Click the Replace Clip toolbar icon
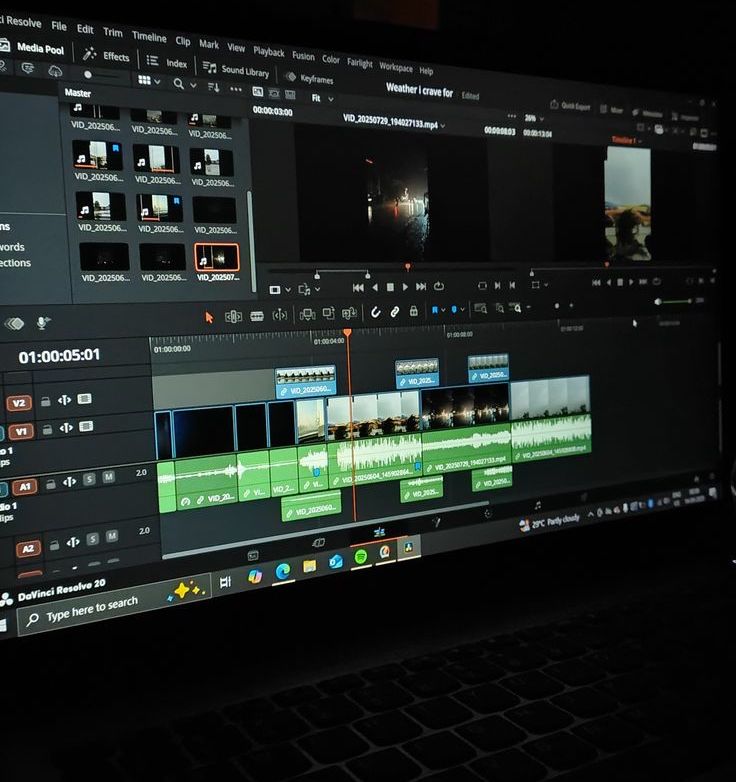The height and width of the screenshot is (782, 736). 349,313
